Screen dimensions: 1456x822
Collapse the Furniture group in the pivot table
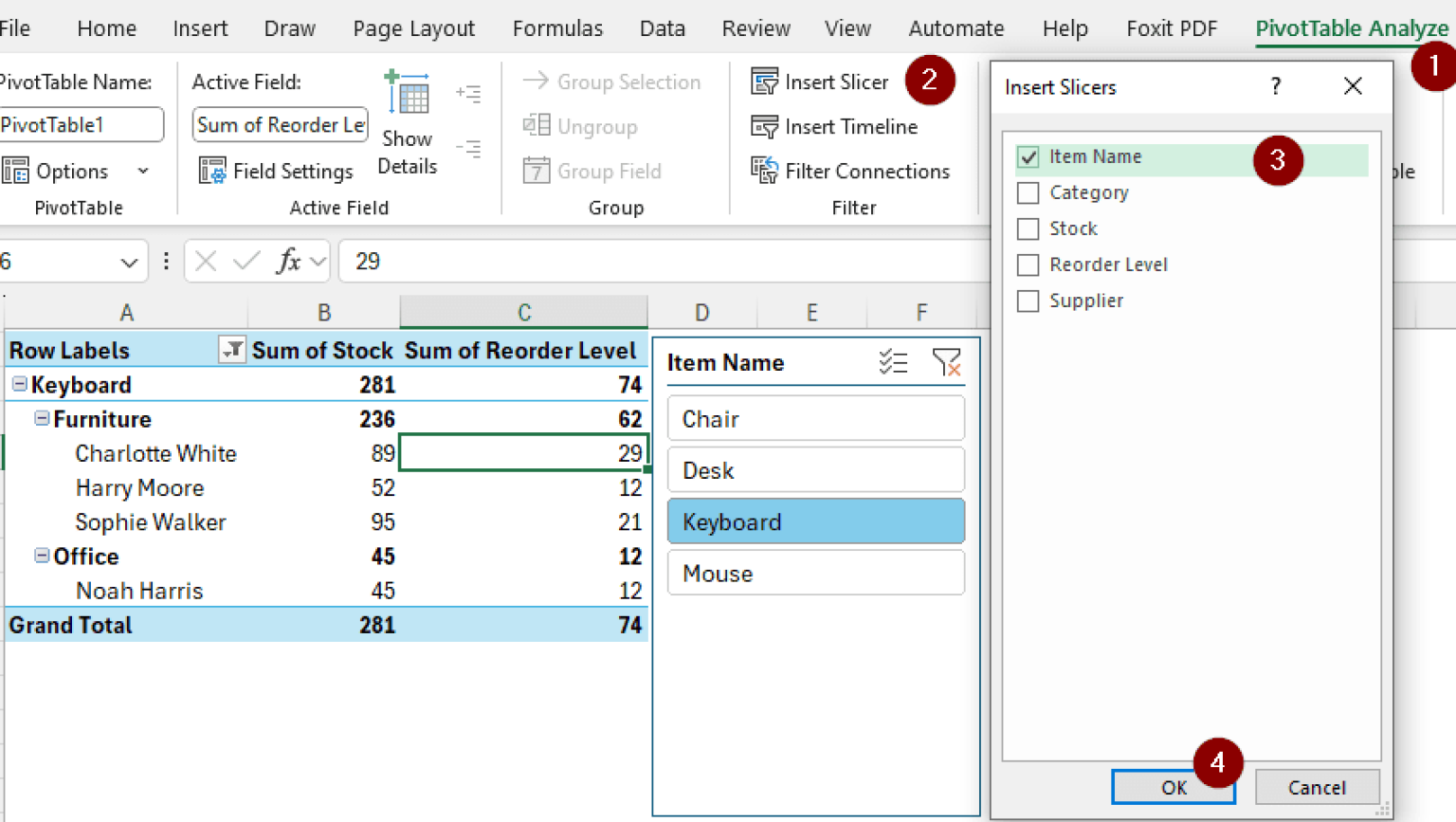coord(43,419)
